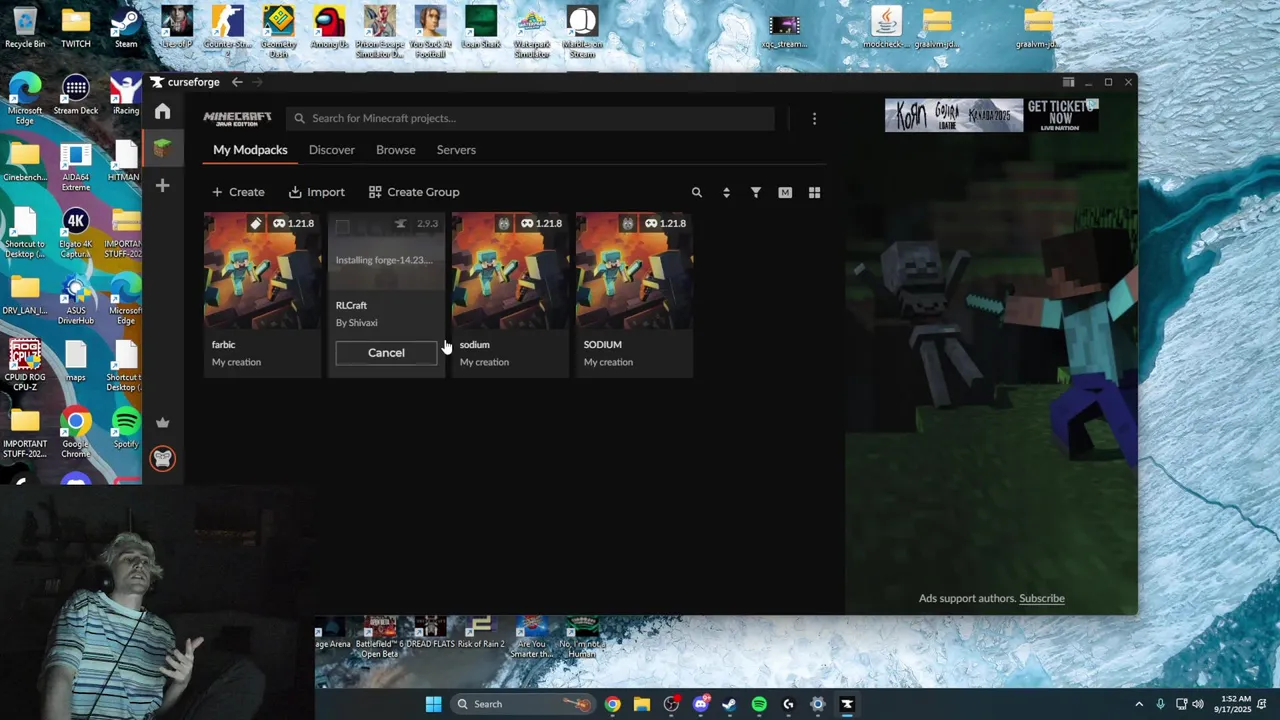Click the Minecraft Java Edition logo
The width and height of the screenshot is (1280, 720).
(237, 118)
